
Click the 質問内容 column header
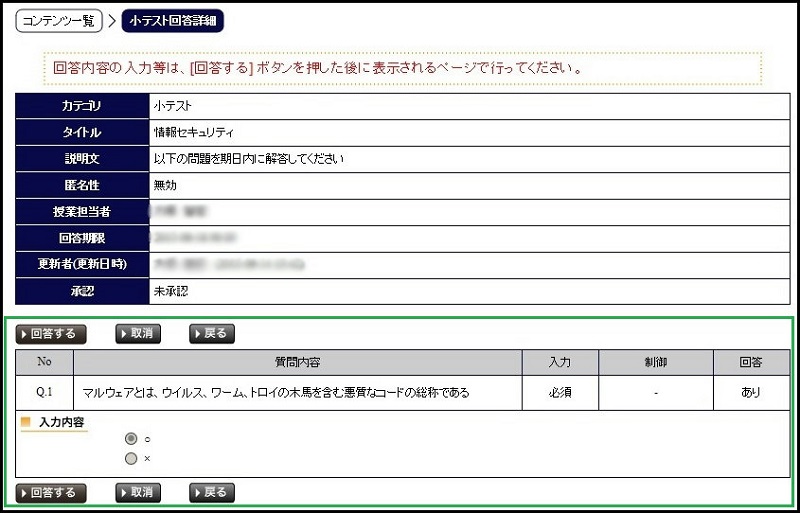coord(297,362)
